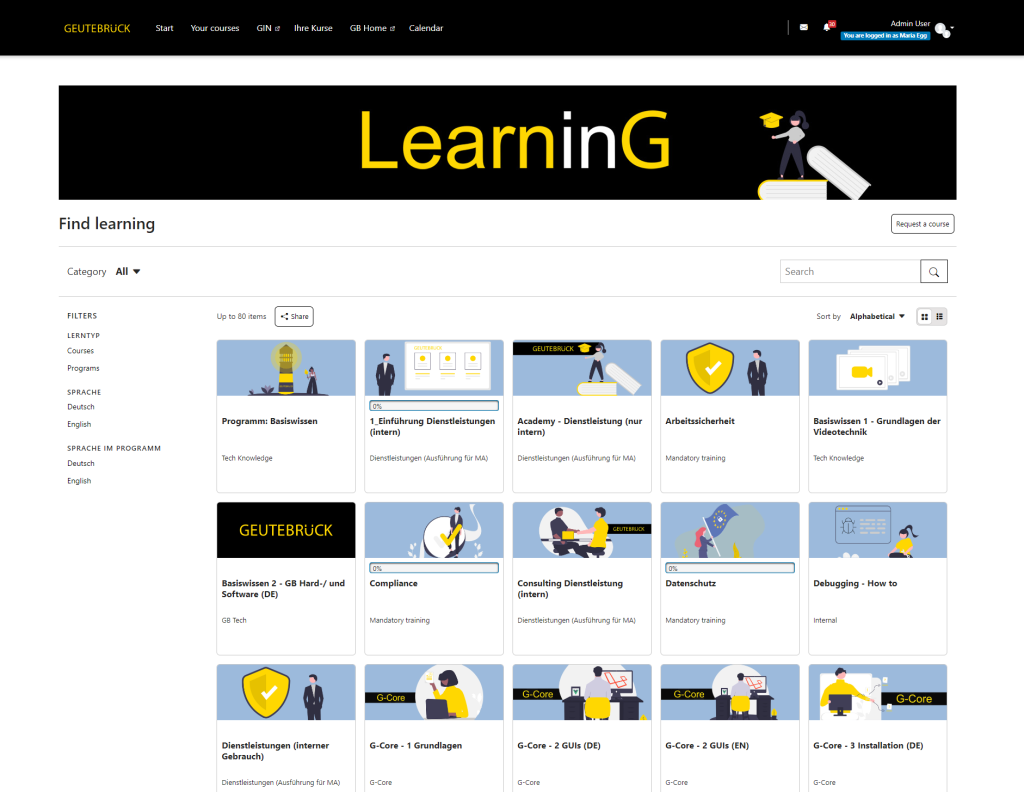The image size is (1024, 792).
Task: Open the messages envelope icon
Action: (803, 27)
